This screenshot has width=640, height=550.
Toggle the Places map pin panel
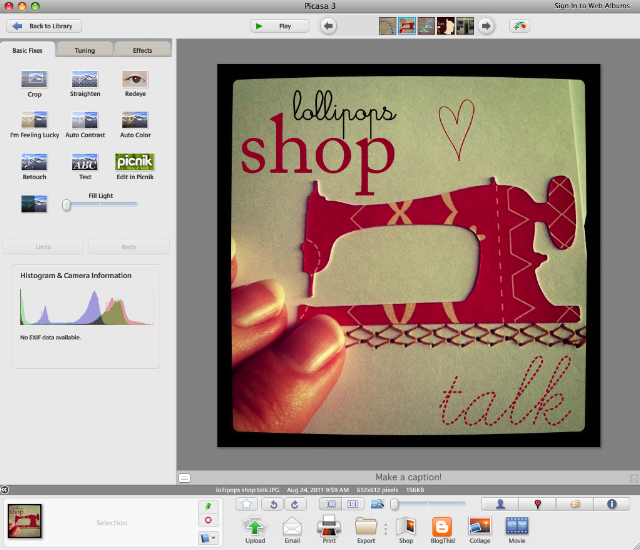coord(538,504)
